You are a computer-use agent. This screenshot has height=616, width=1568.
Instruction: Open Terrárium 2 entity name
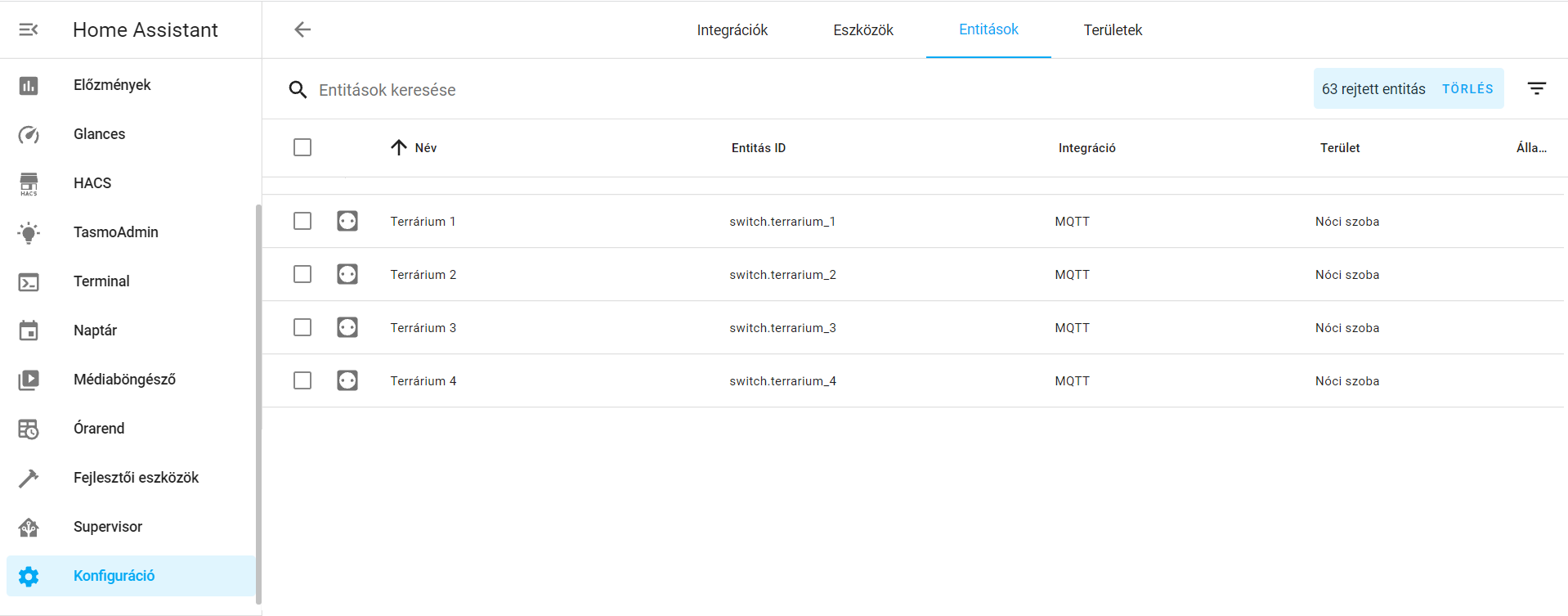tap(423, 275)
